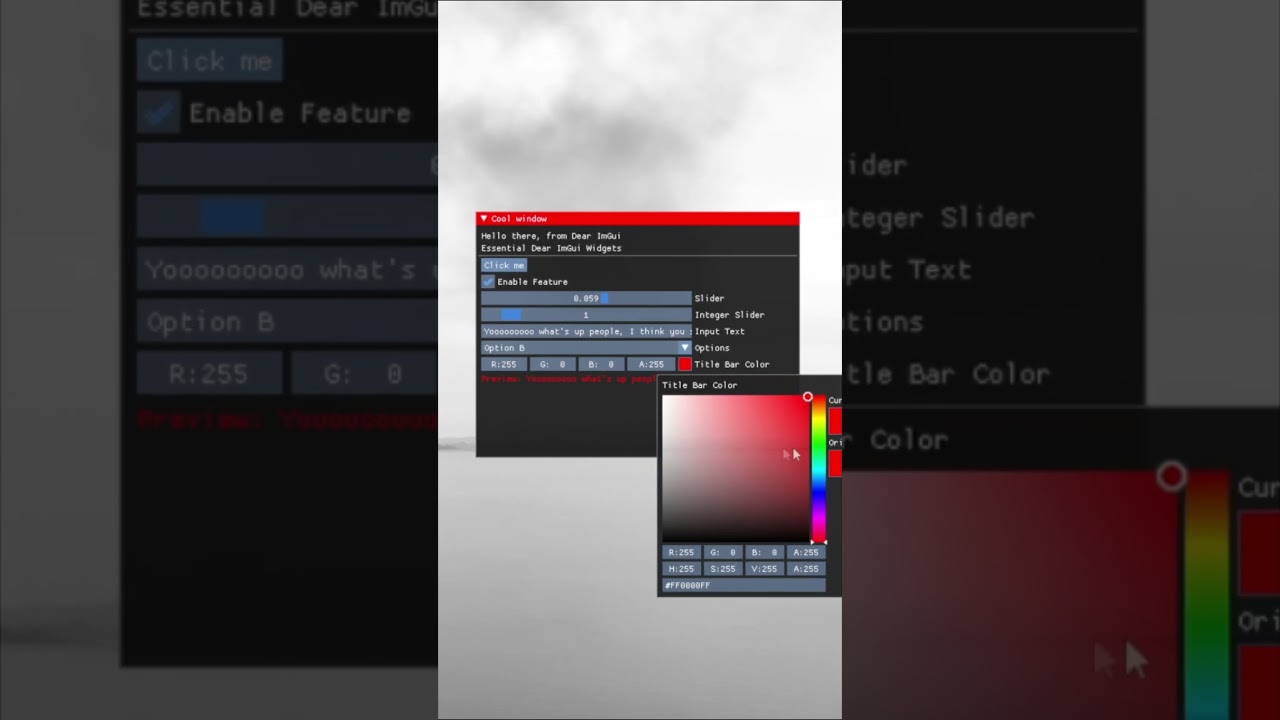Click the 'Cool window' title bar text
Image resolution: width=1280 pixels, height=720 pixels.
[519, 219]
